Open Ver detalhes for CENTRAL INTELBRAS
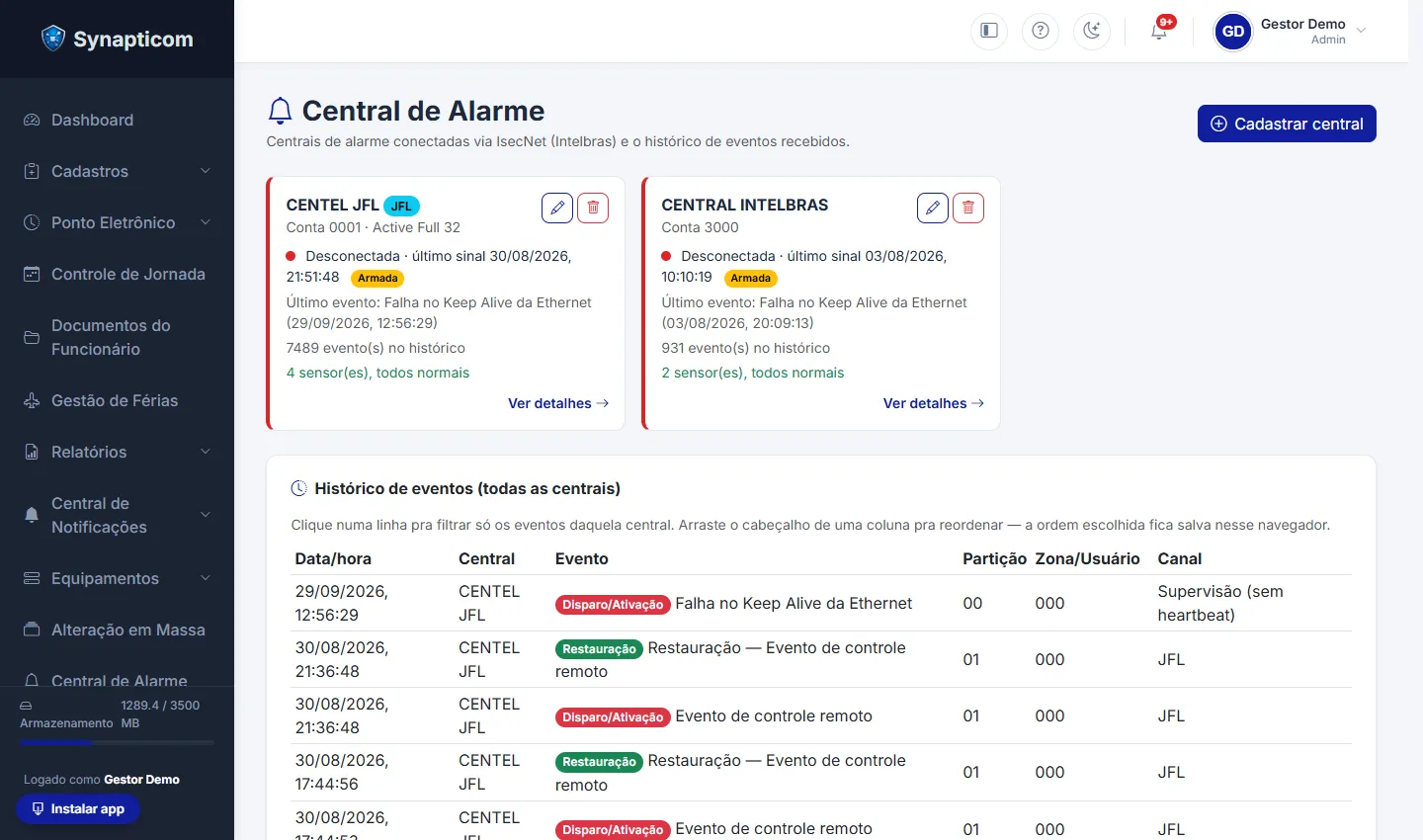The width and height of the screenshot is (1423, 840). point(934,403)
